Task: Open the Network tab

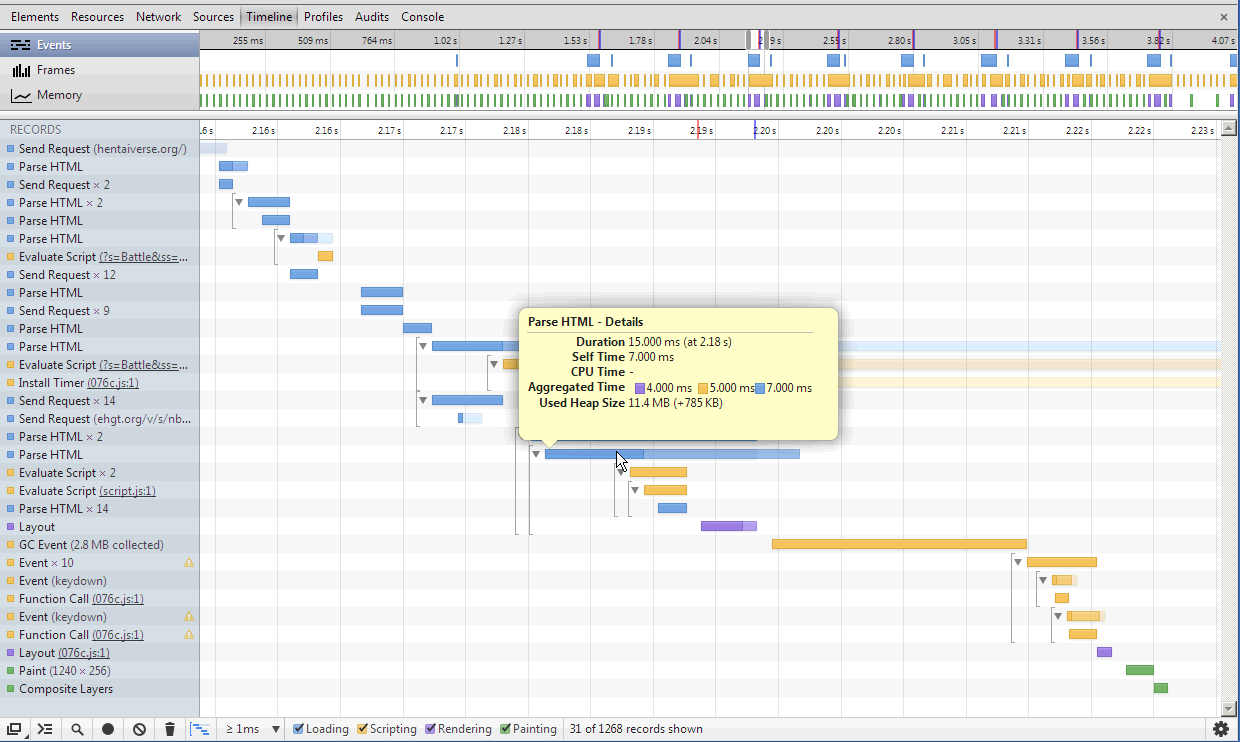Action: pyautogui.click(x=159, y=17)
